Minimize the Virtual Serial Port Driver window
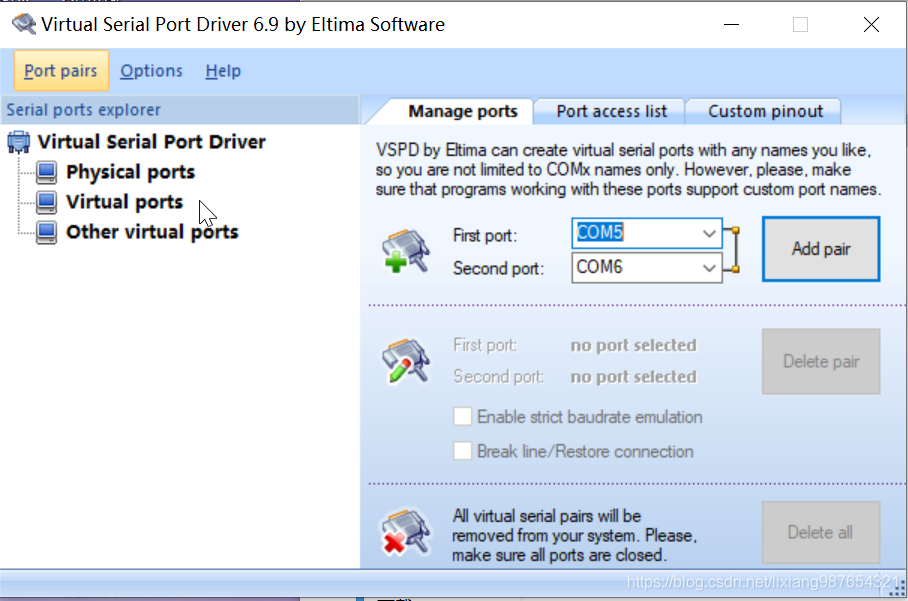The image size is (908, 601). [x=731, y=24]
